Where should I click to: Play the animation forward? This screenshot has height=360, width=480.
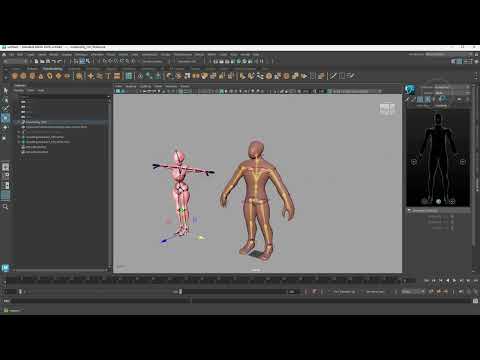454,281
